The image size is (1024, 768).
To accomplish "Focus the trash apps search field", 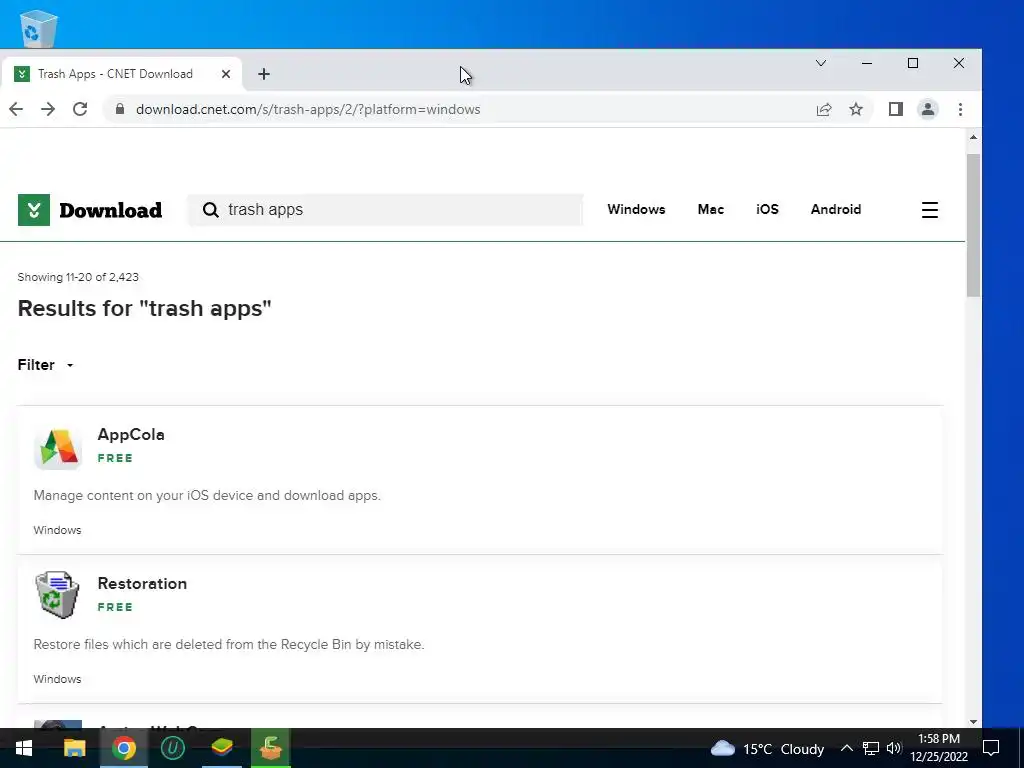I will pyautogui.click(x=385, y=210).
